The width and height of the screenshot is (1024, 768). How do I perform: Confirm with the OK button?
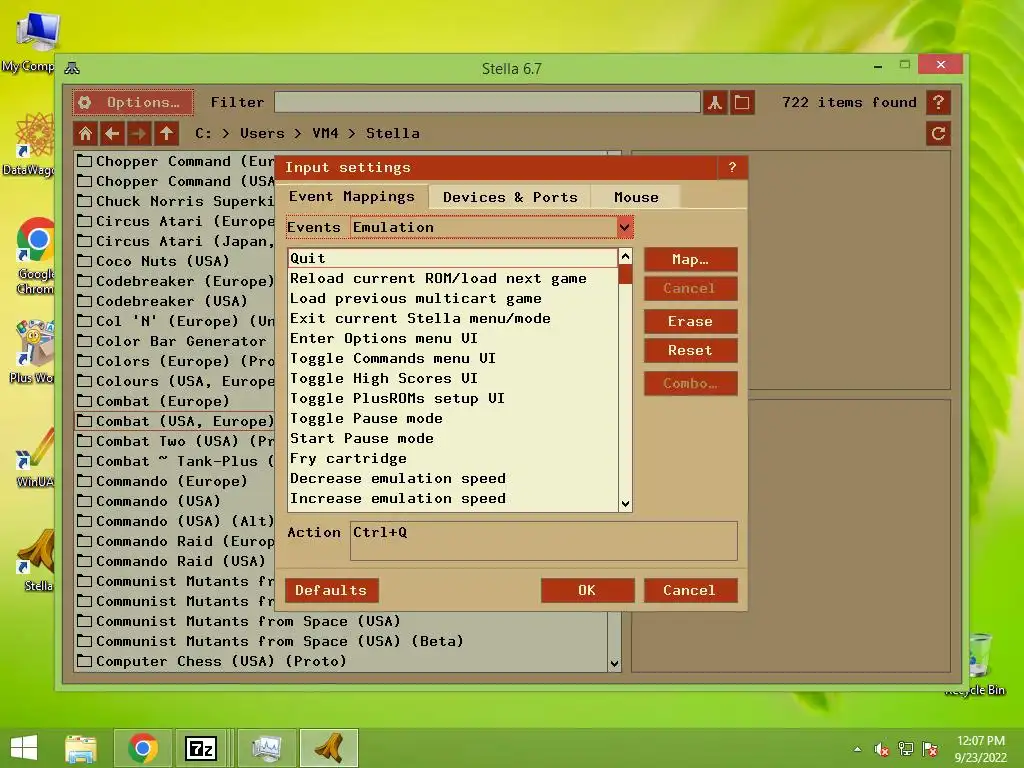click(587, 590)
